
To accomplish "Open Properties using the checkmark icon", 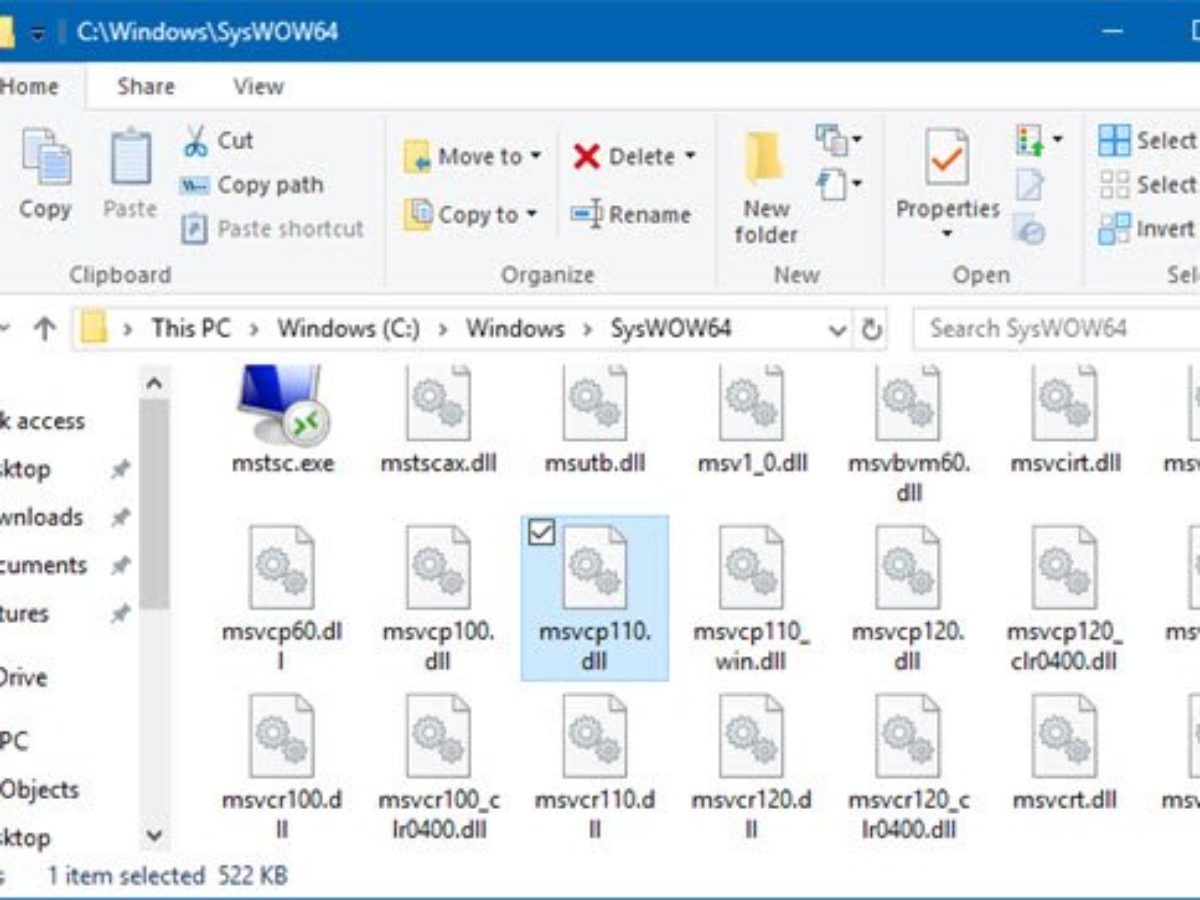I will pos(947,157).
